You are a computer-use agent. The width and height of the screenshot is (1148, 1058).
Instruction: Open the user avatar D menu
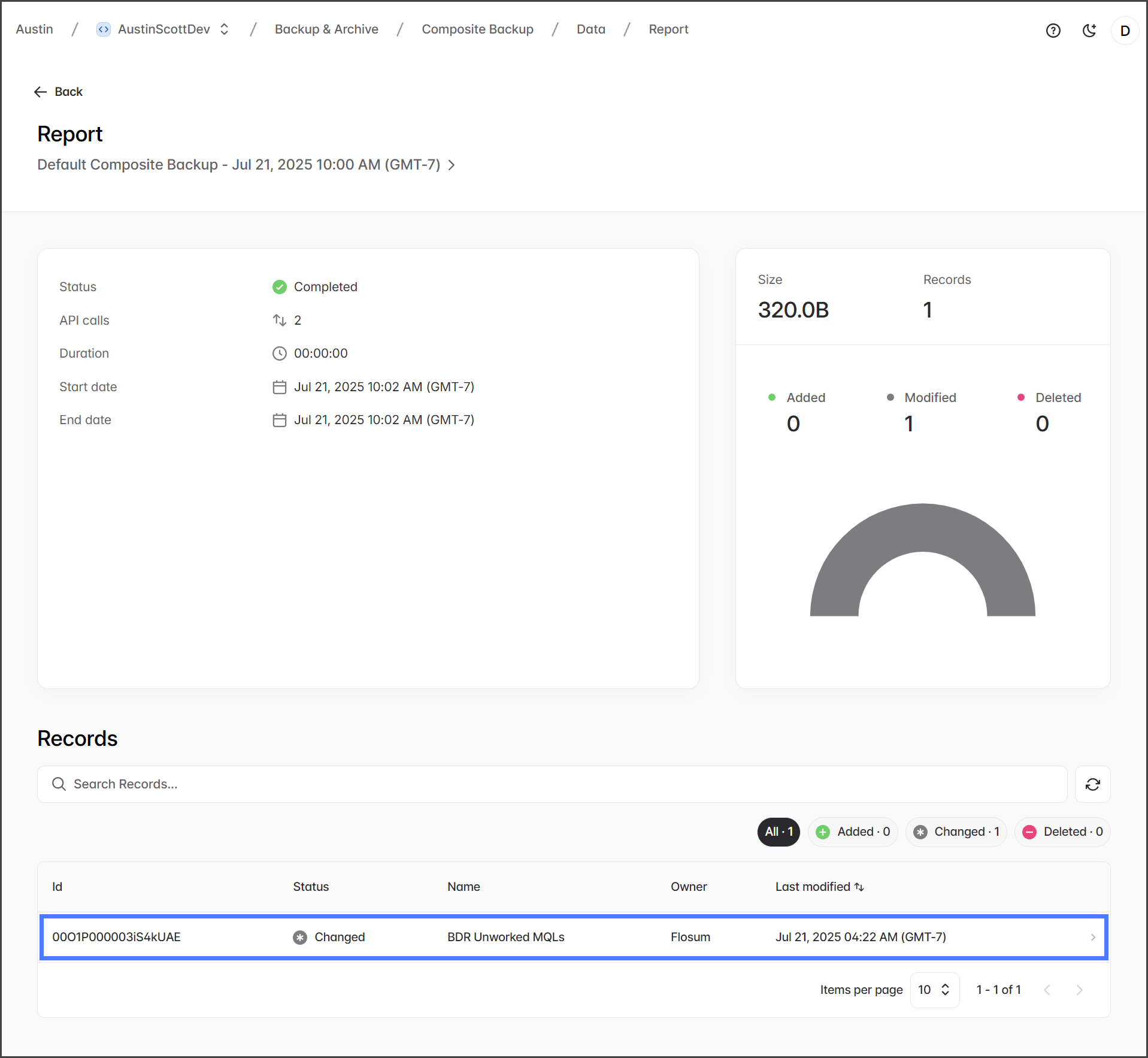(x=1125, y=31)
